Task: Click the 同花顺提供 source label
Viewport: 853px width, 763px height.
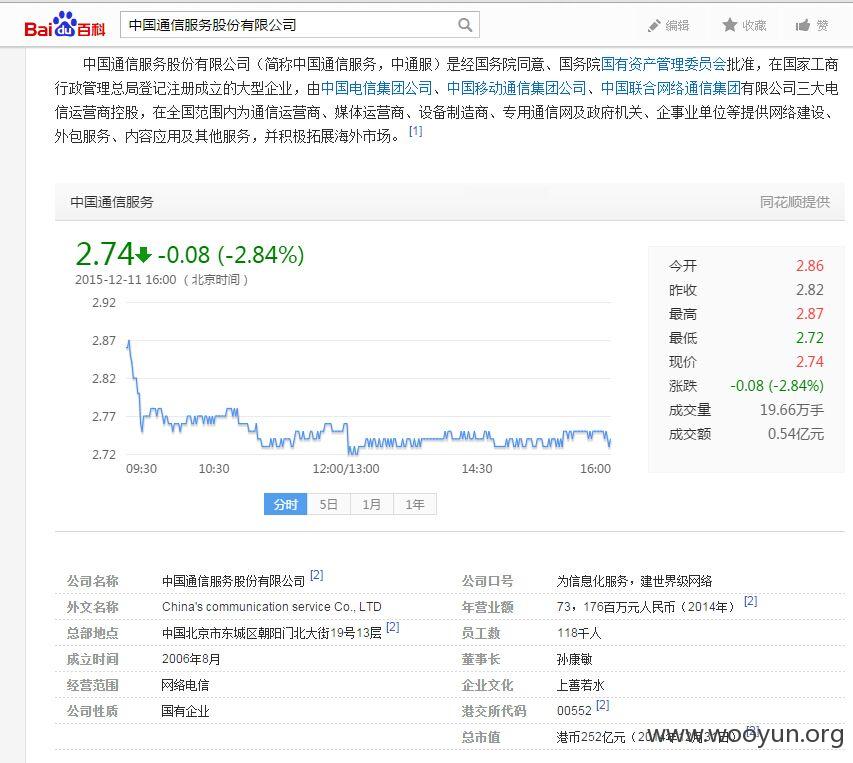Action: 795,202
